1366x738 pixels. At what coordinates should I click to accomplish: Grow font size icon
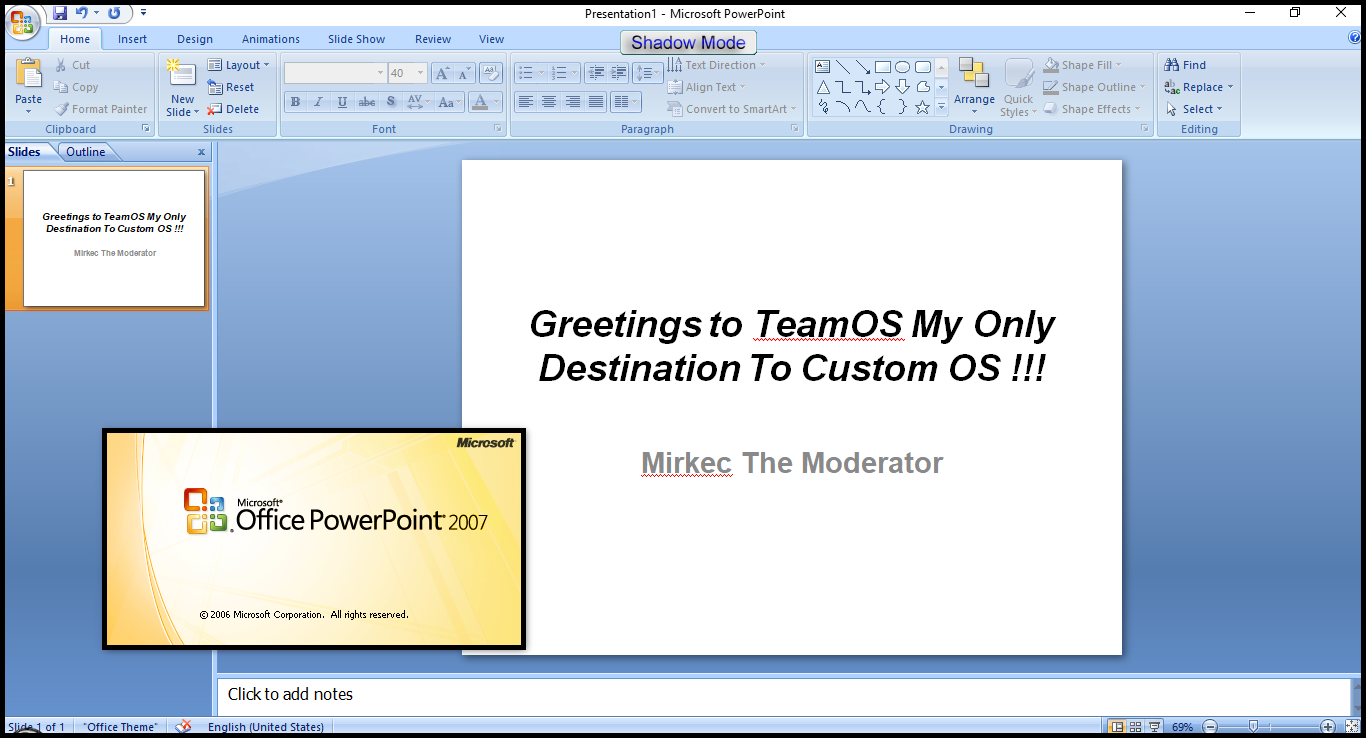441,73
